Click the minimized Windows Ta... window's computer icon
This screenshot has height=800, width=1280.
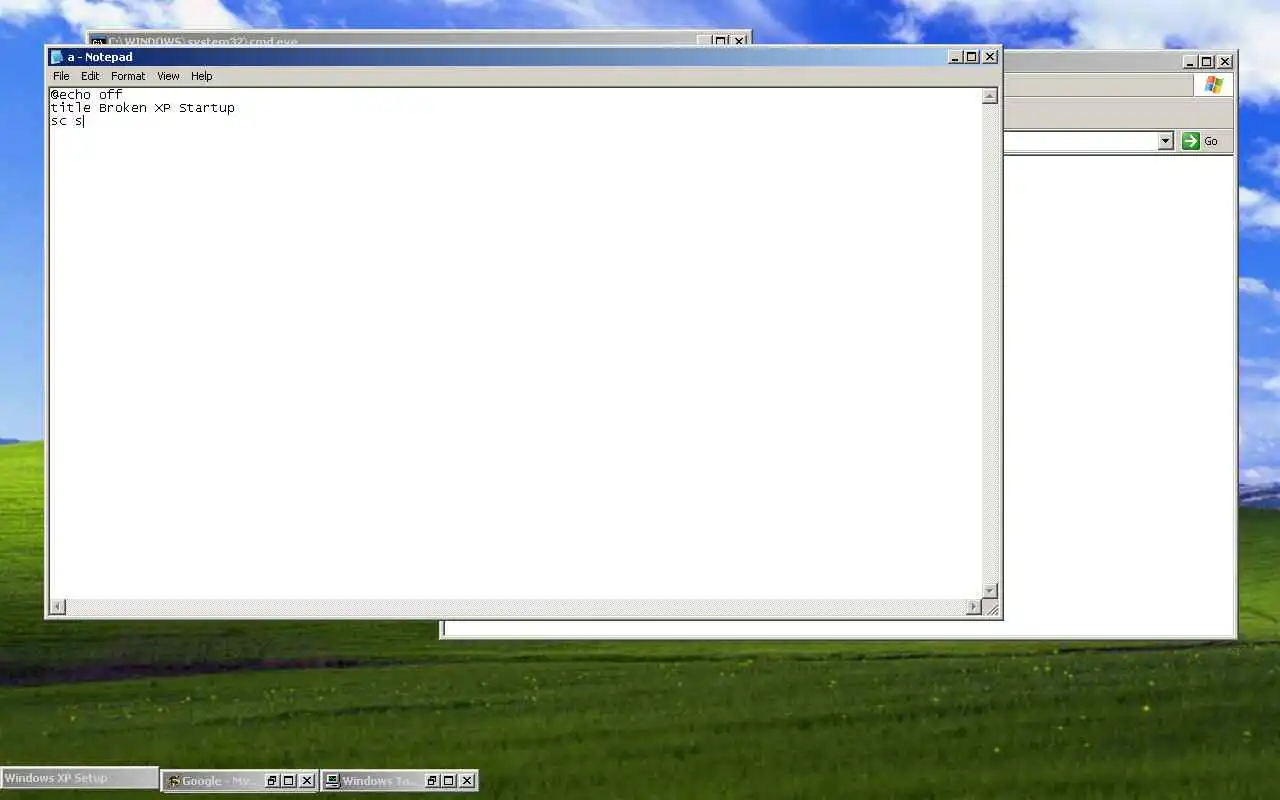pos(332,781)
